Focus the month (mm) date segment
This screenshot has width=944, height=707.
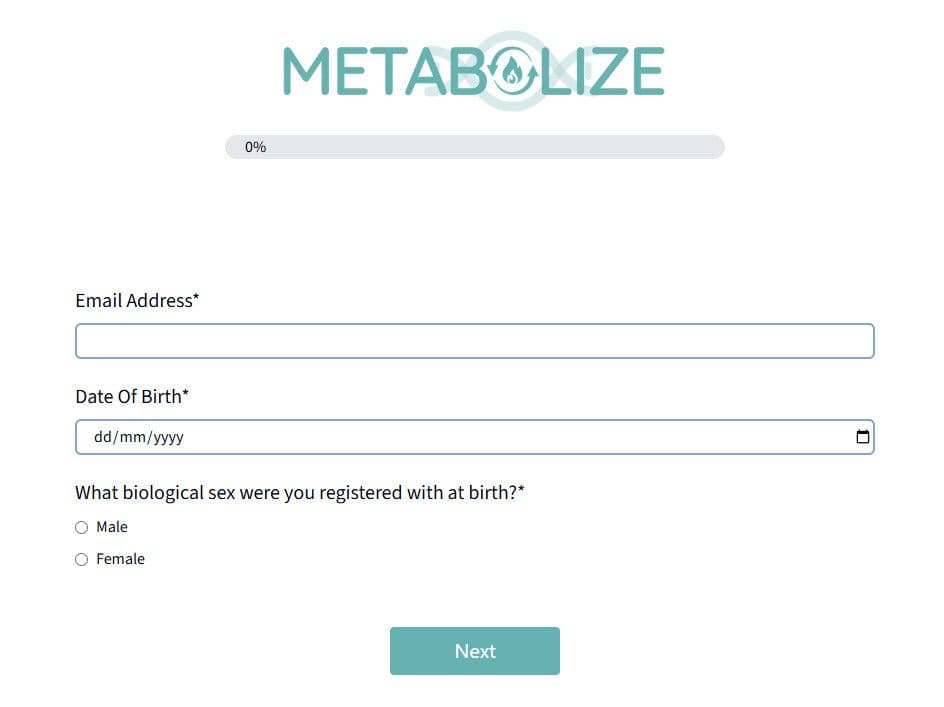click(x=132, y=437)
